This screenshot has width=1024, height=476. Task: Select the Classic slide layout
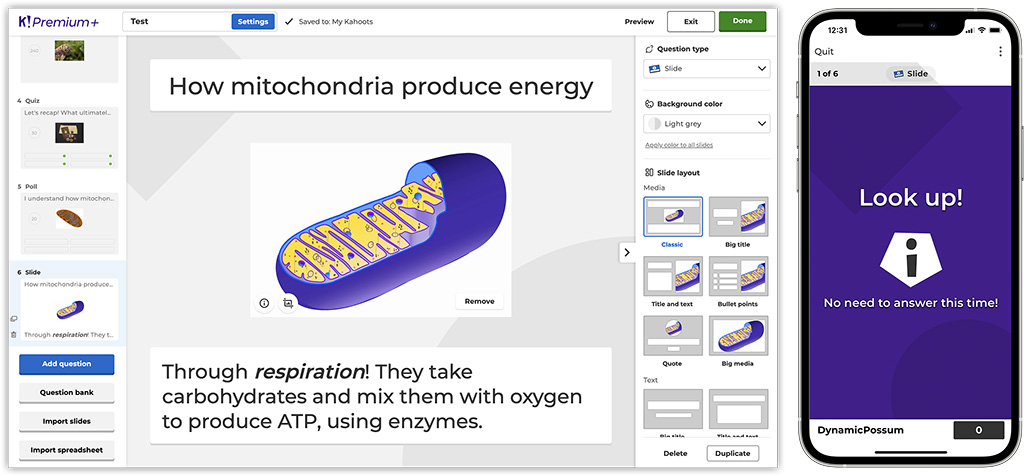tap(673, 216)
